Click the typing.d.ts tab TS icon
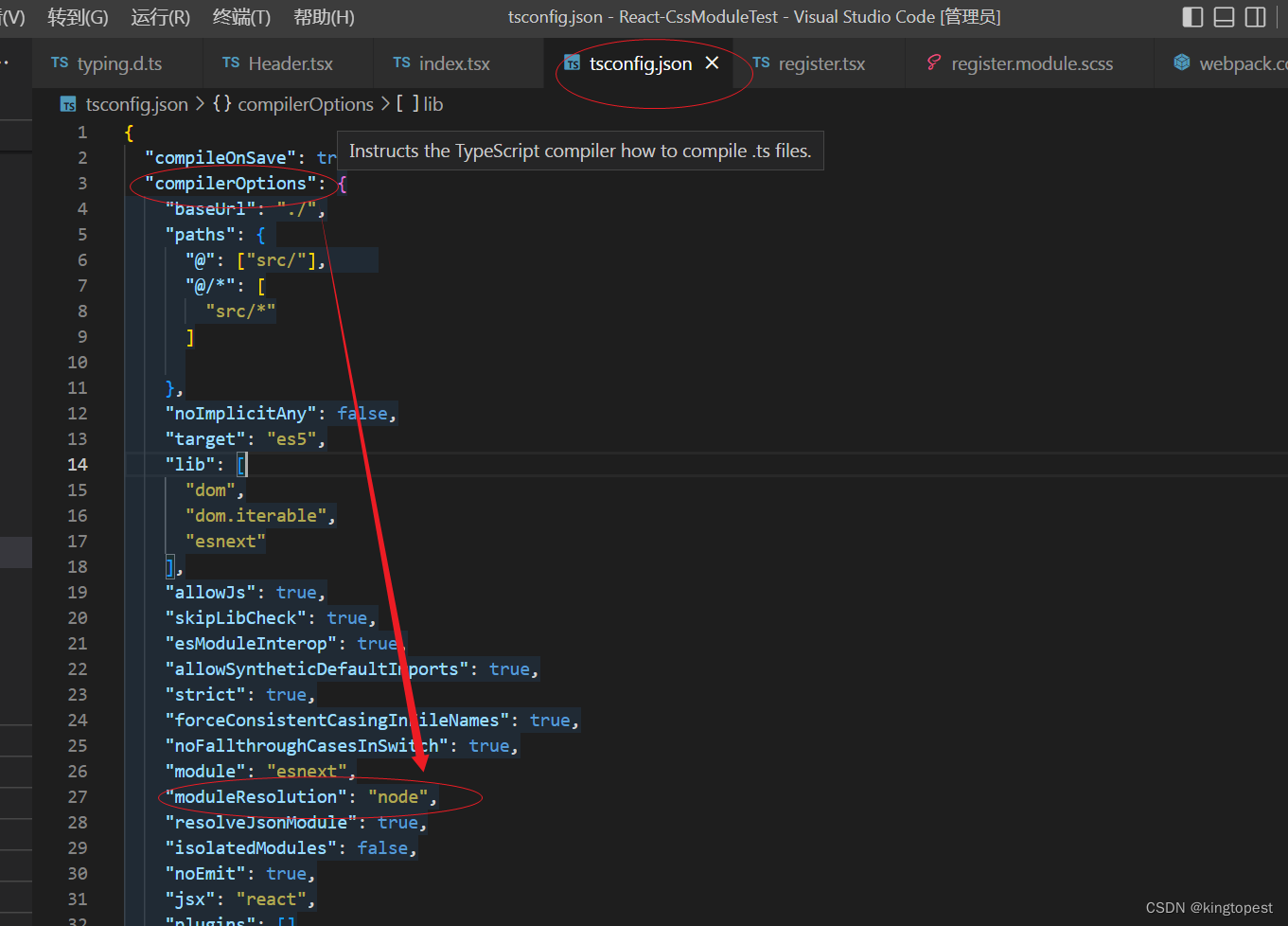1288x926 pixels. (60, 62)
